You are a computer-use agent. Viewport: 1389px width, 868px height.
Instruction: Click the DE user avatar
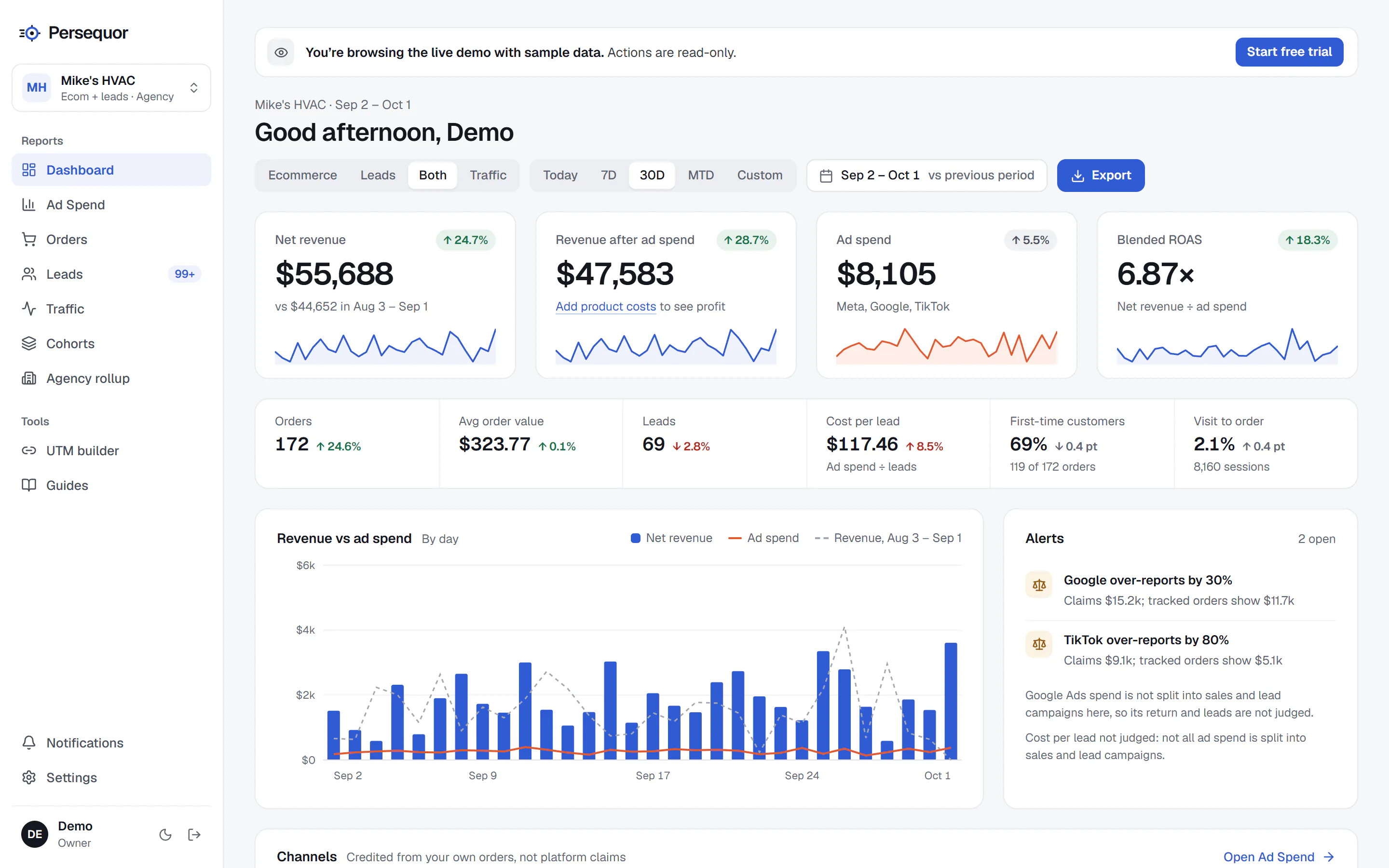click(34, 834)
